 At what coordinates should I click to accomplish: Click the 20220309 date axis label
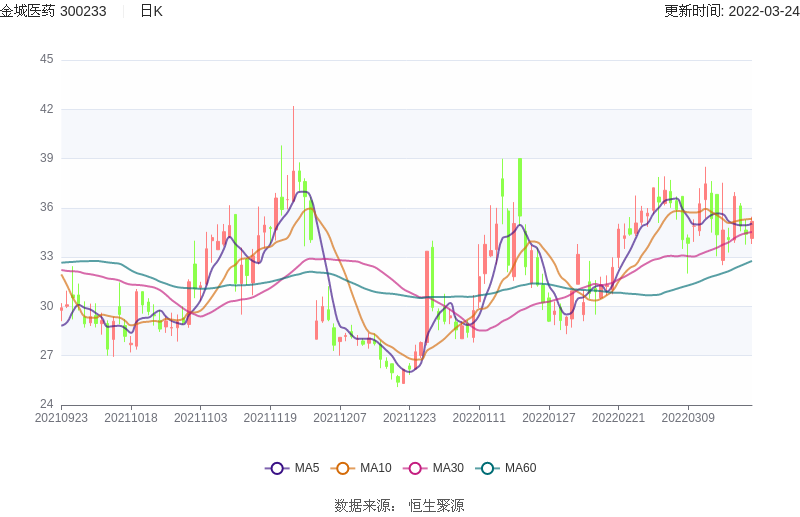coord(688,417)
